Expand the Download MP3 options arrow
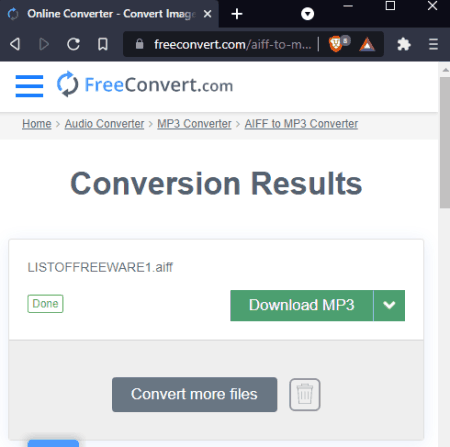 389,305
